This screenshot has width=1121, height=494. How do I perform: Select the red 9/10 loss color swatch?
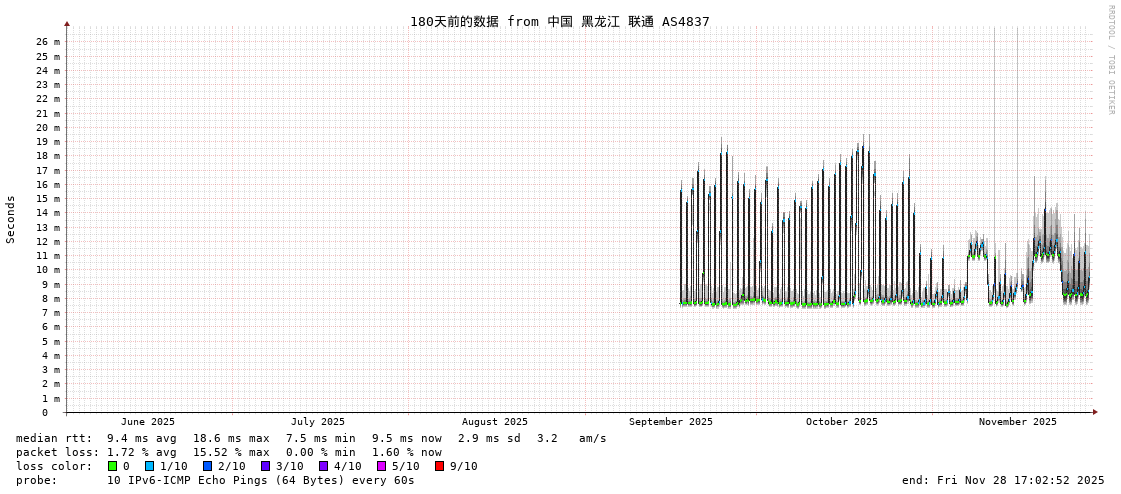coord(439,466)
